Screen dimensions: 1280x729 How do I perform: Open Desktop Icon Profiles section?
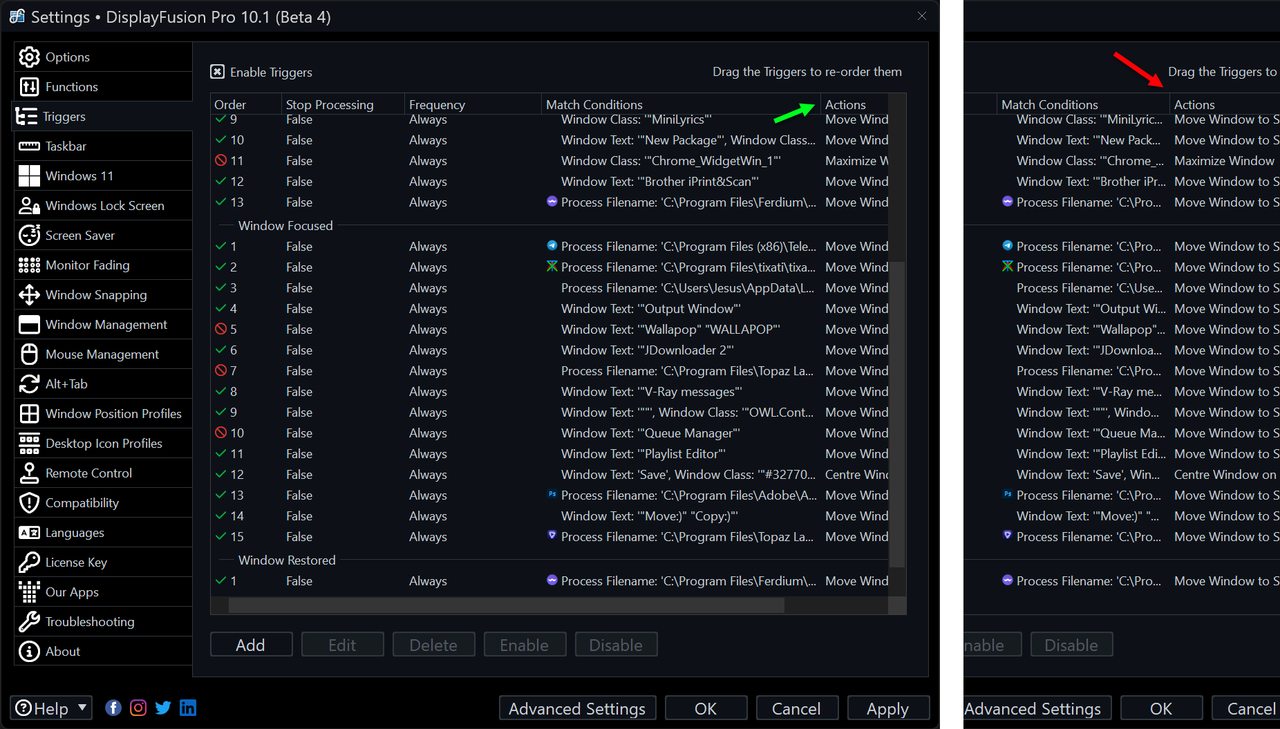pos(102,443)
